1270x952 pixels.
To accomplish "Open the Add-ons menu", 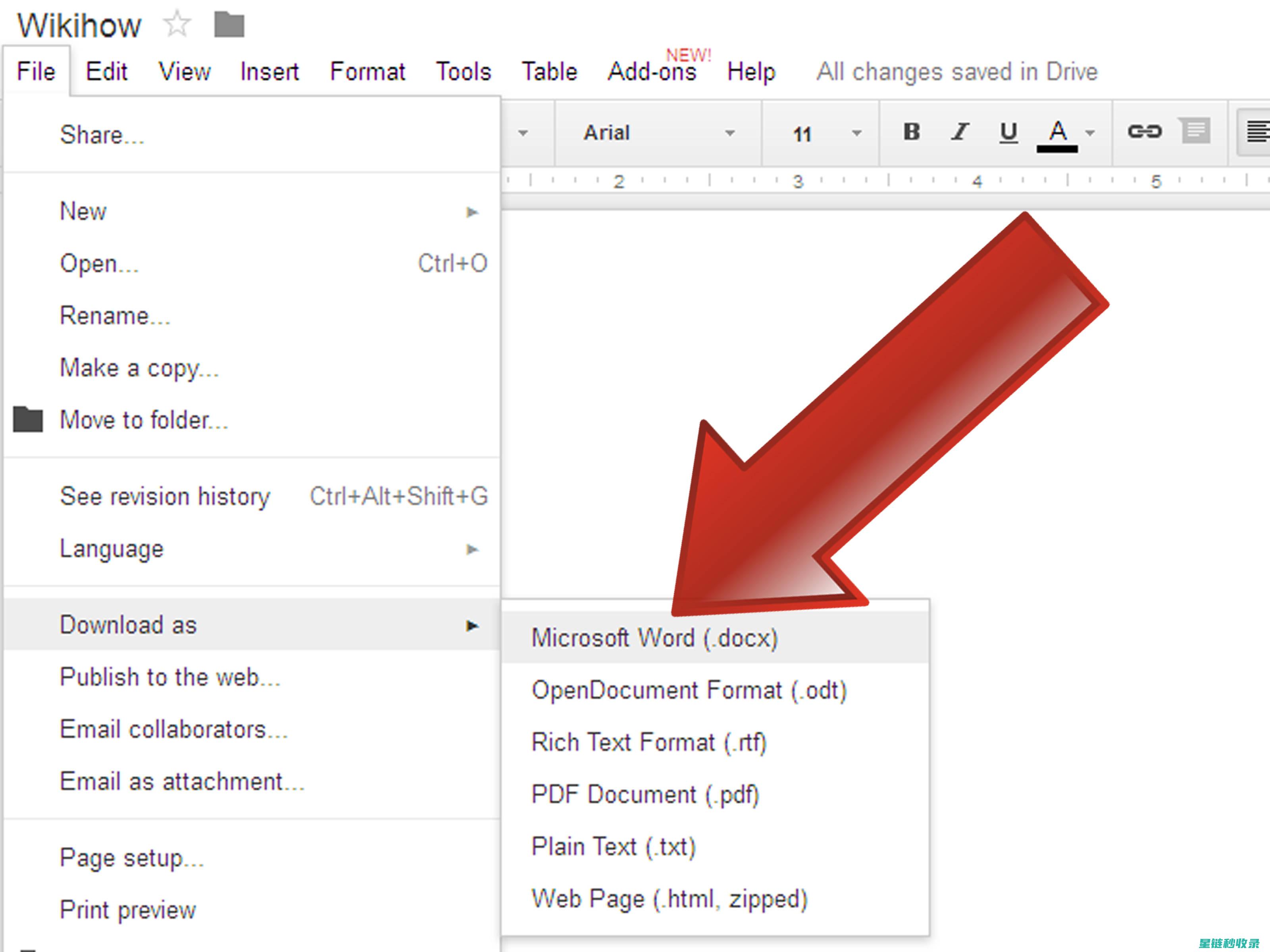I will pyautogui.click(x=652, y=71).
